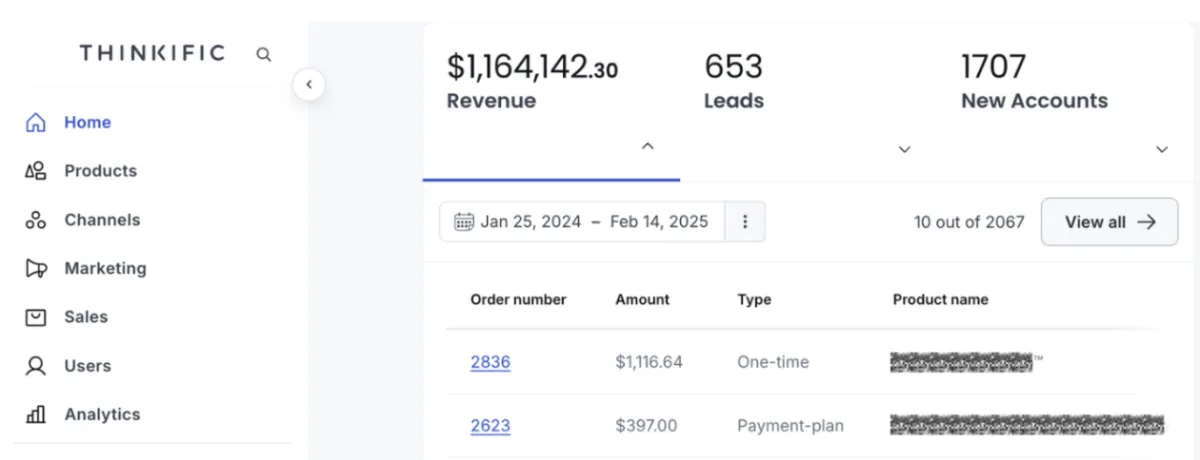1200x460 pixels.
Task: Open the Marketing menu item
Action: tap(105, 268)
